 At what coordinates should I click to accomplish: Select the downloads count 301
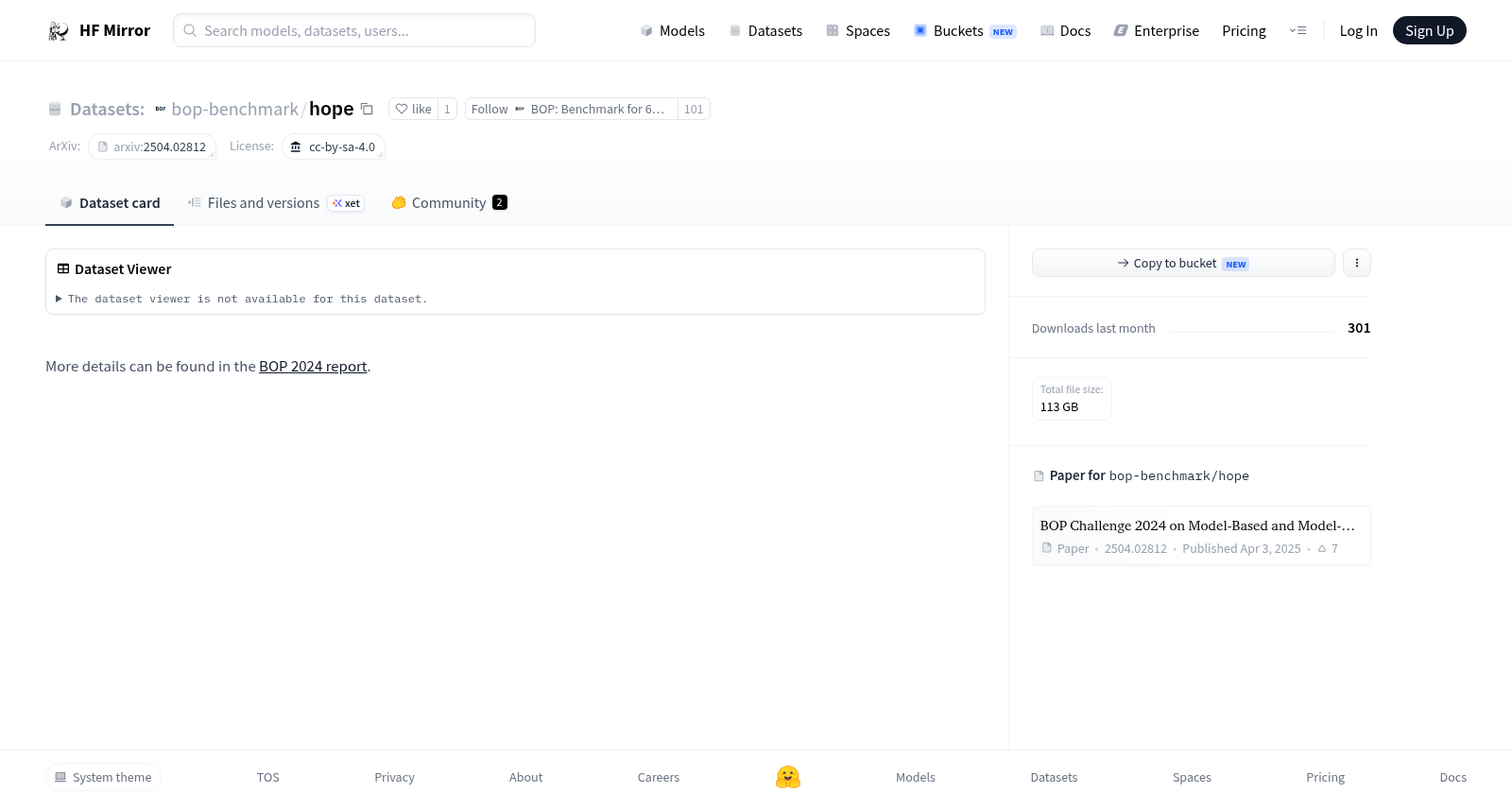[x=1359, y=328]
